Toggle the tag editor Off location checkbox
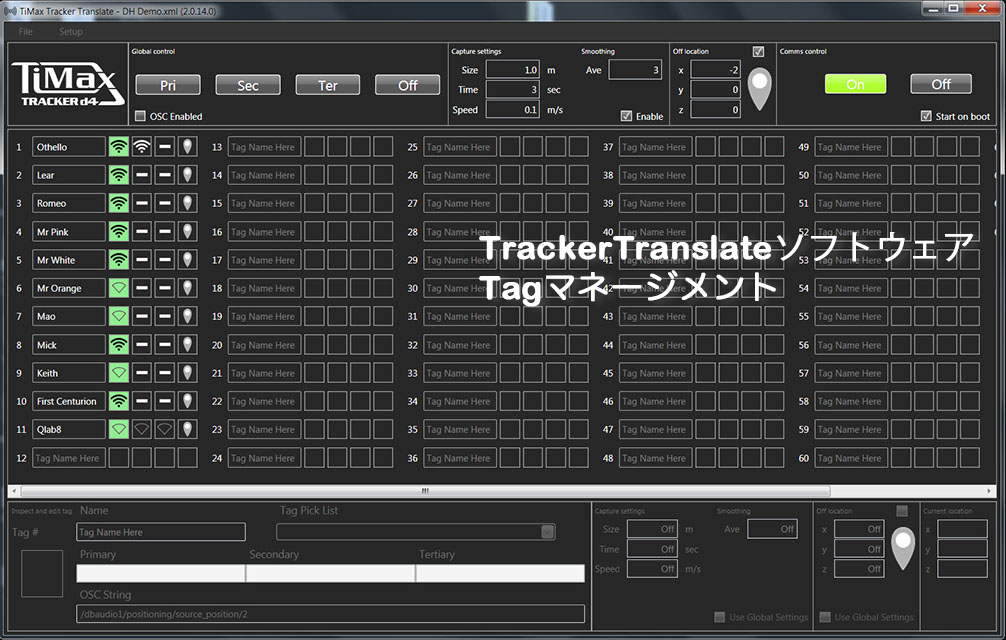The width and height of the screenshot is (1006, 640). click(x=902, y=511)
